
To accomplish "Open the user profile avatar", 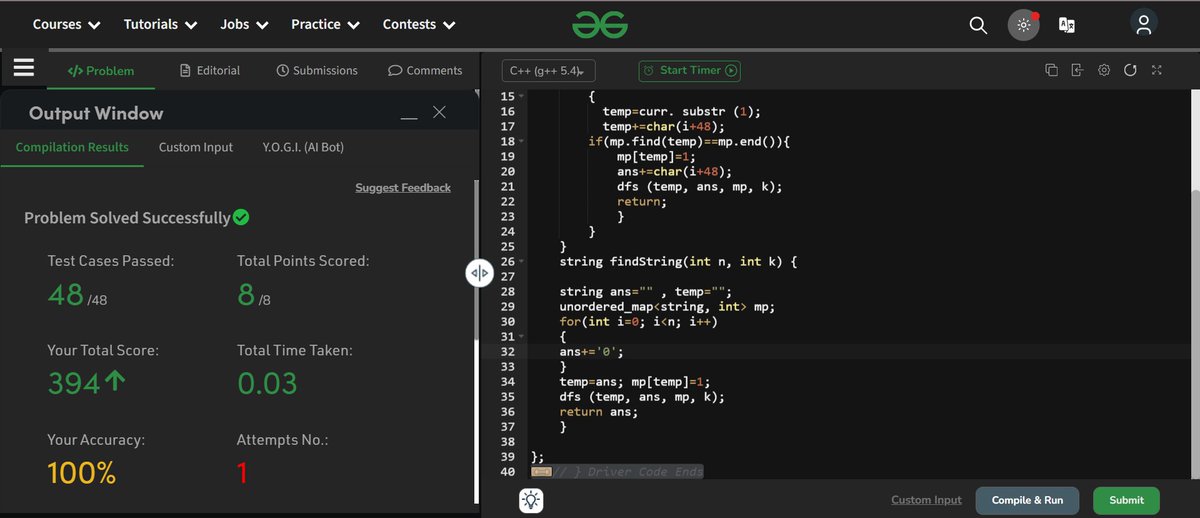I will point(1143,23).
